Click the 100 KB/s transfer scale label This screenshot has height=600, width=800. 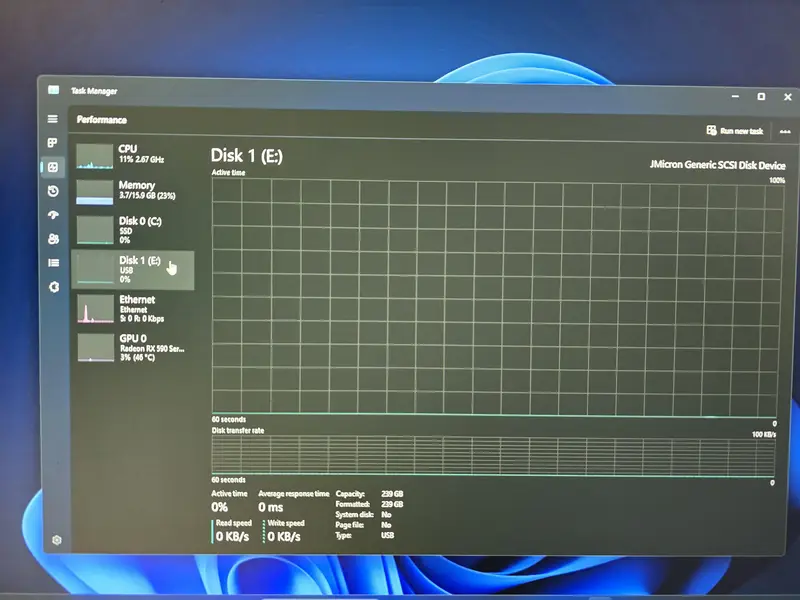coord(764,434)
